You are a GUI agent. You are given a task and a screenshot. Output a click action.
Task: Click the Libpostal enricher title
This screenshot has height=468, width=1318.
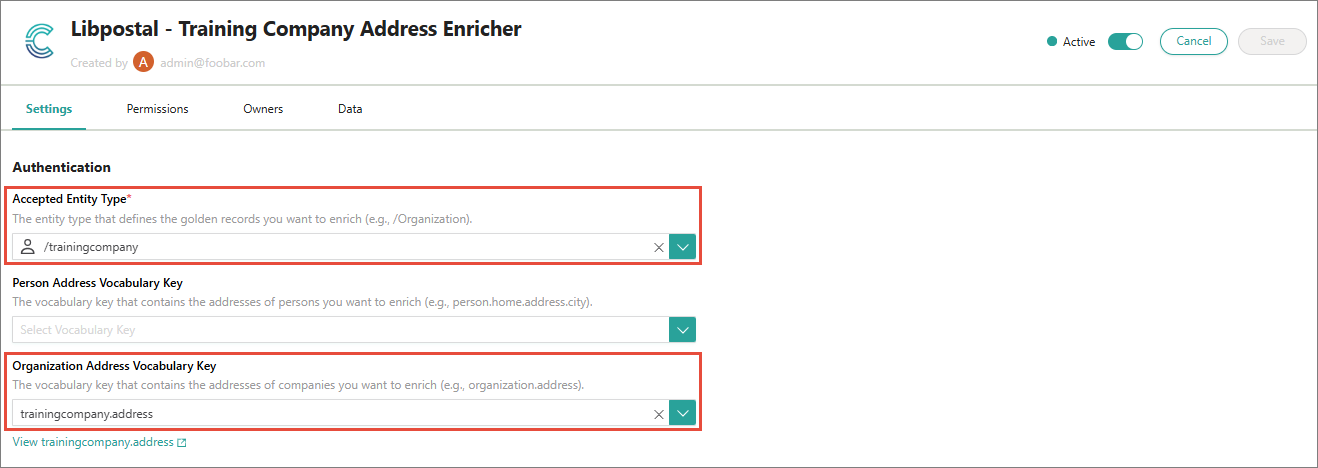pyautogui.click(x=296, y=29)
